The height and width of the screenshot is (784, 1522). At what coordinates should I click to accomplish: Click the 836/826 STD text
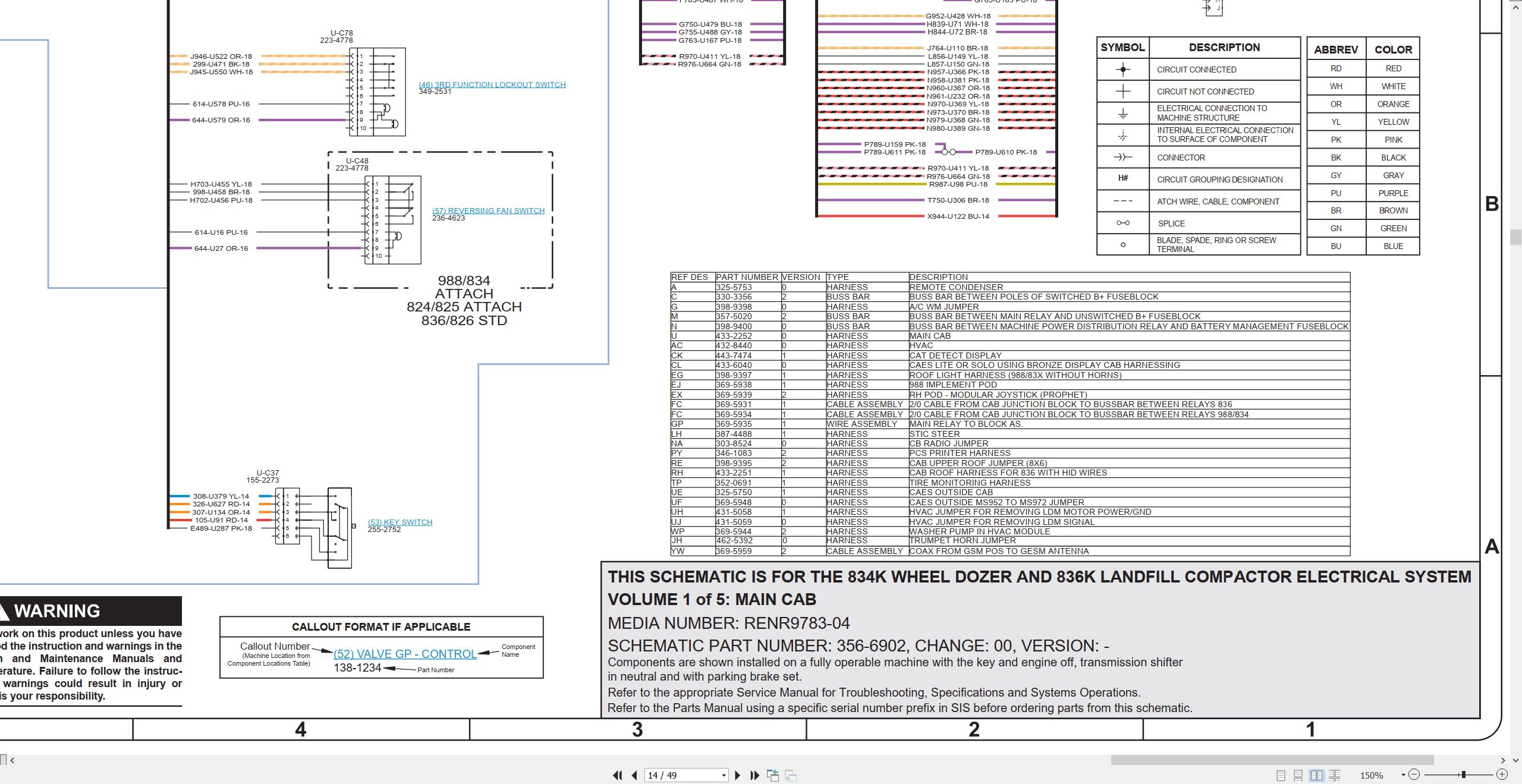pyautogui.click(x=464, y=321)
